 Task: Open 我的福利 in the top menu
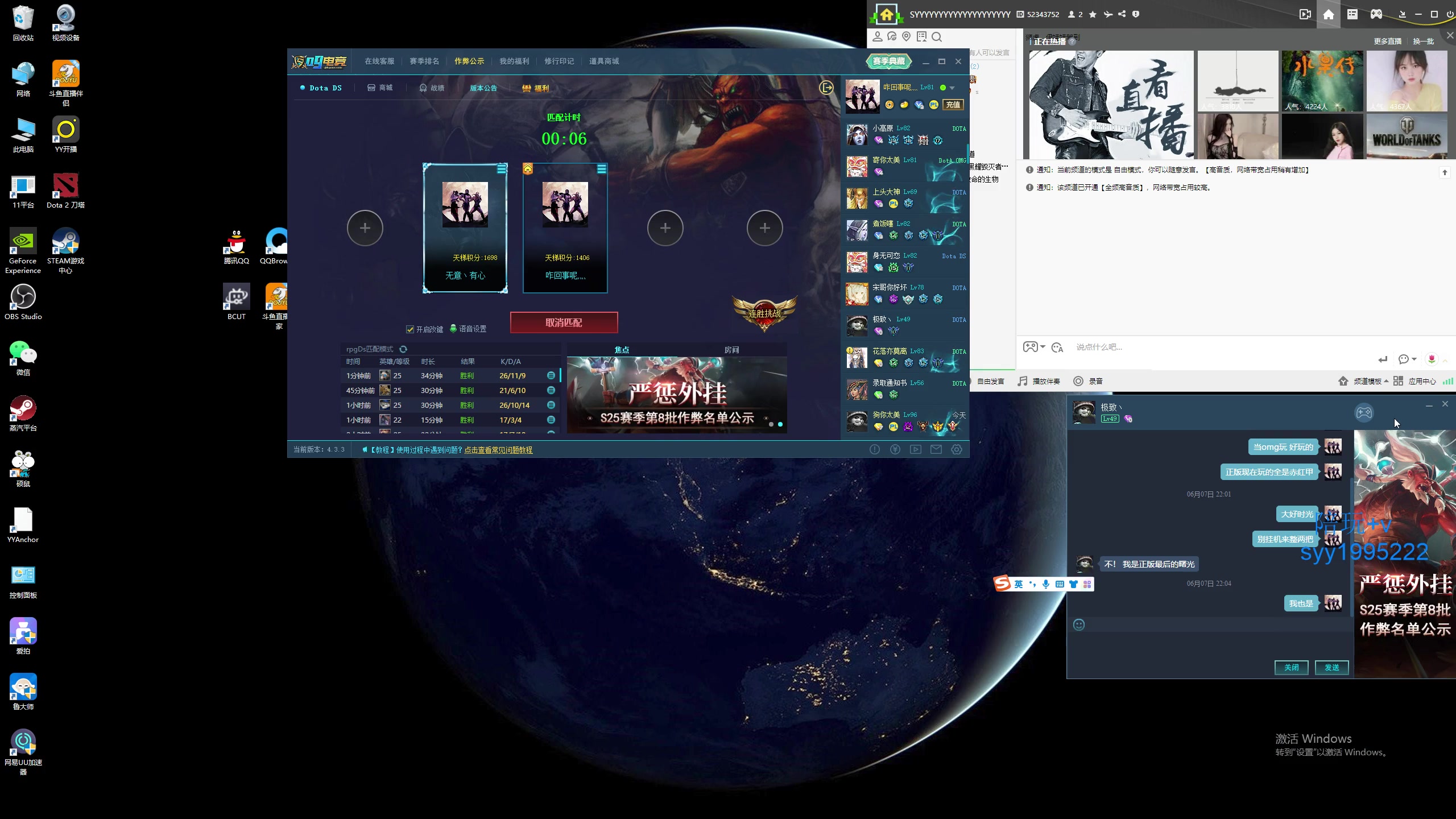(514, 61)
